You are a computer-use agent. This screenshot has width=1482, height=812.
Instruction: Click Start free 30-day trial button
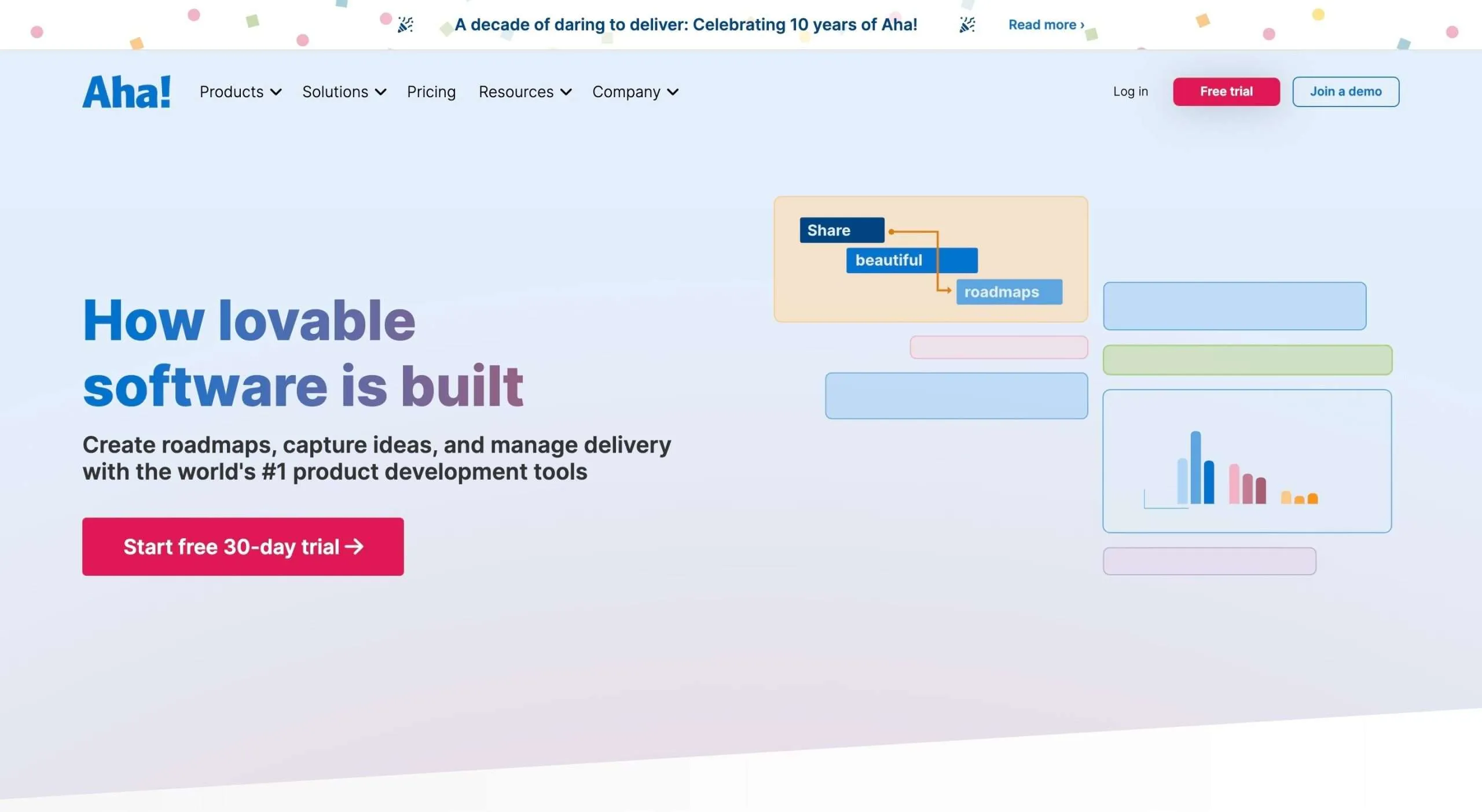[x=243, y=546]
